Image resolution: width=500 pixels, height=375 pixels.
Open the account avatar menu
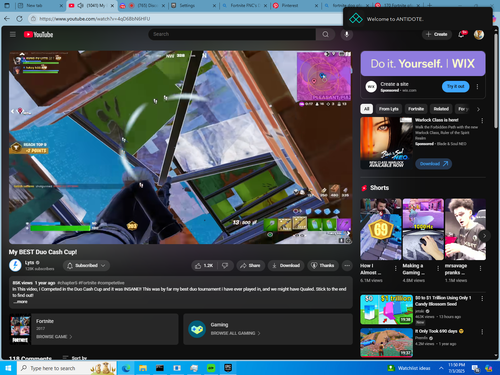pyautogui.click(x=479, y=34)
